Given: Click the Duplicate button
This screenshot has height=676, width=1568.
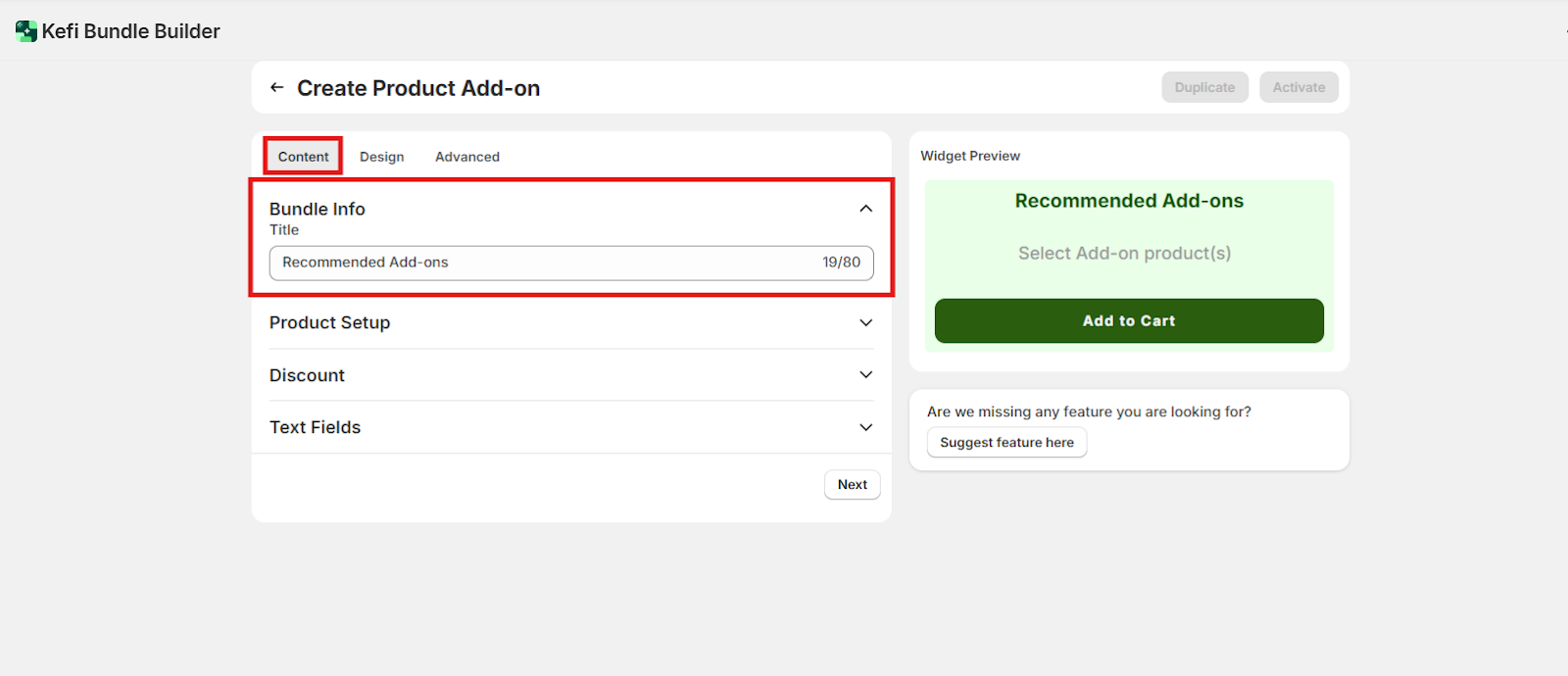Looking at the screenshot, I should point(1204,87).
